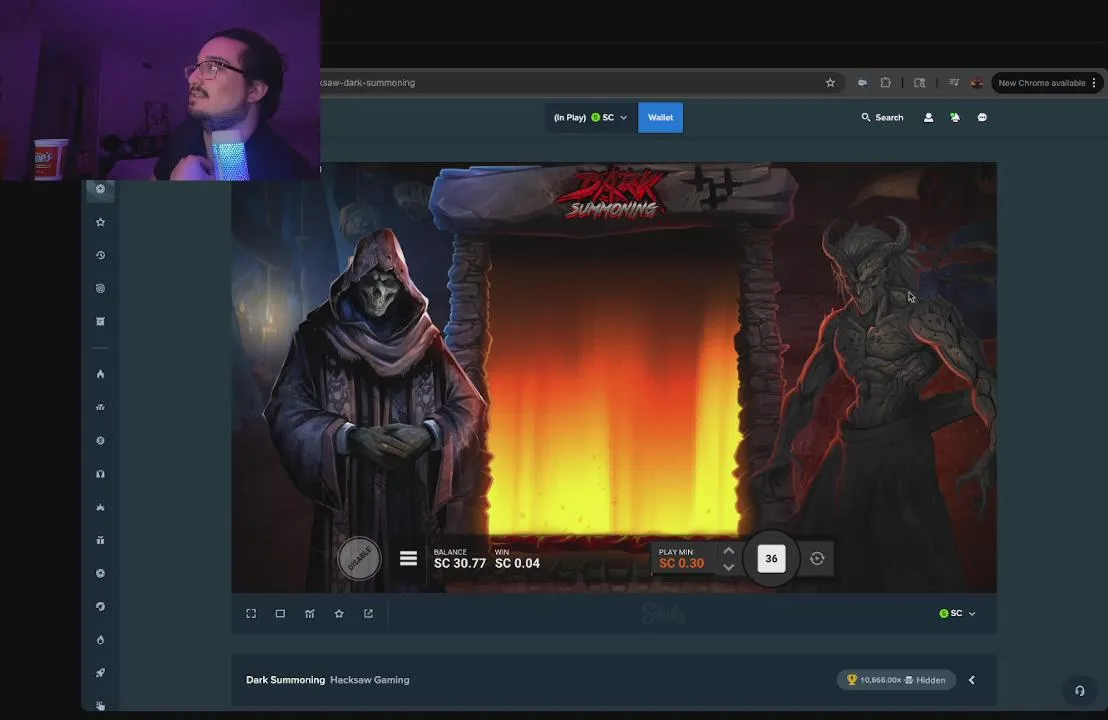Open notifications bell icon in header
This screenshot has height=720, width=1108.
(955, 117)
